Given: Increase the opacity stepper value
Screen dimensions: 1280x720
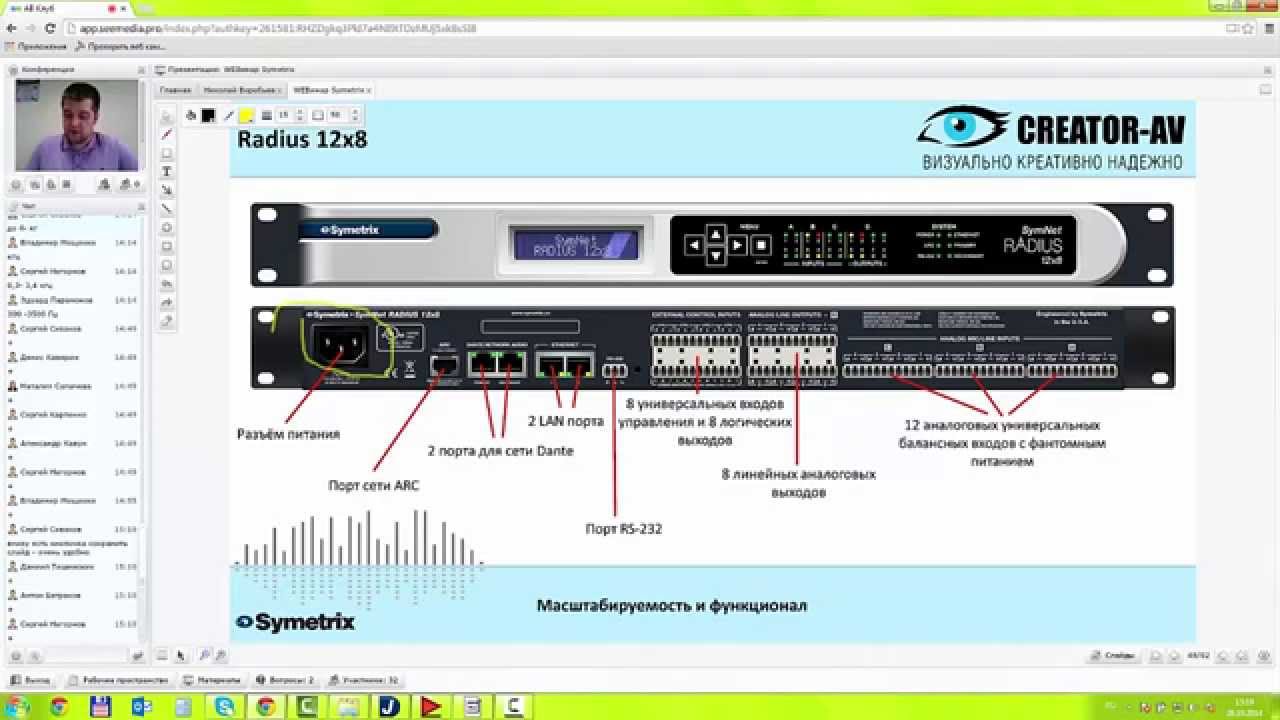Looking at the screenshot, I should 355,112.
